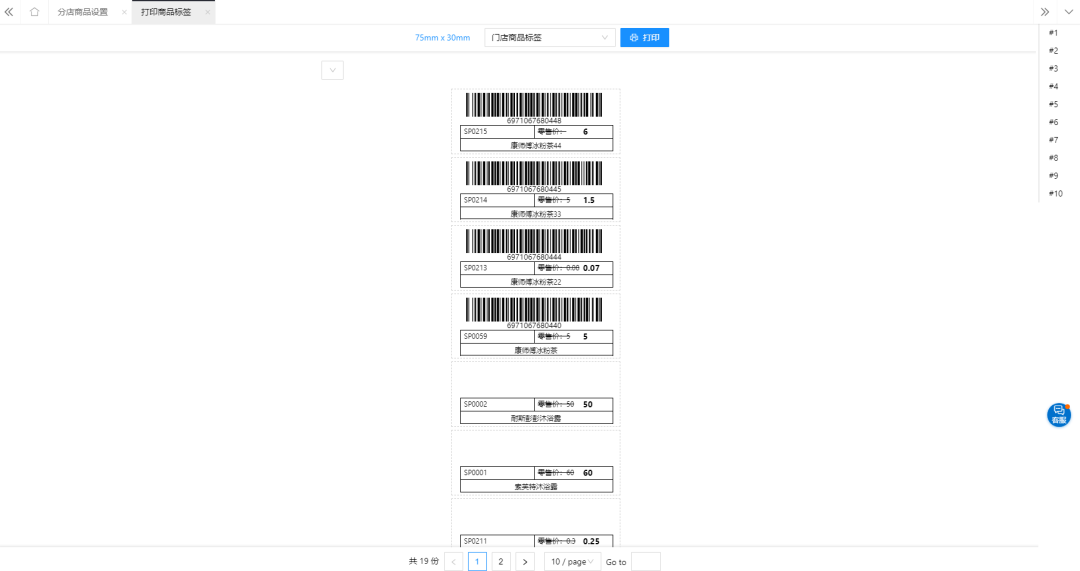
Task: Switch to the 分店商品设置 tab
Action: pos(82,12)
